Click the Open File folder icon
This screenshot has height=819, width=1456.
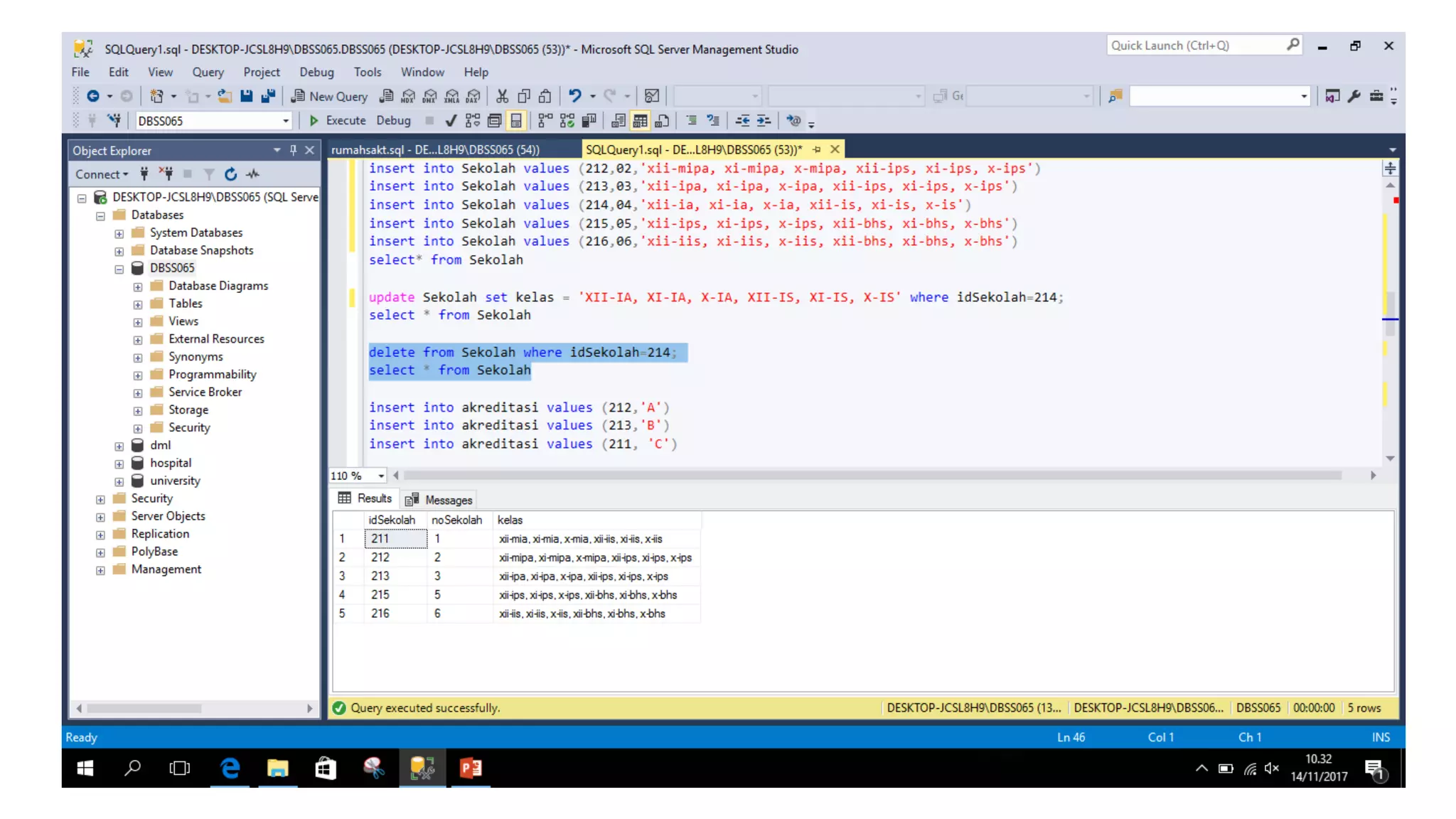point(225,96)
